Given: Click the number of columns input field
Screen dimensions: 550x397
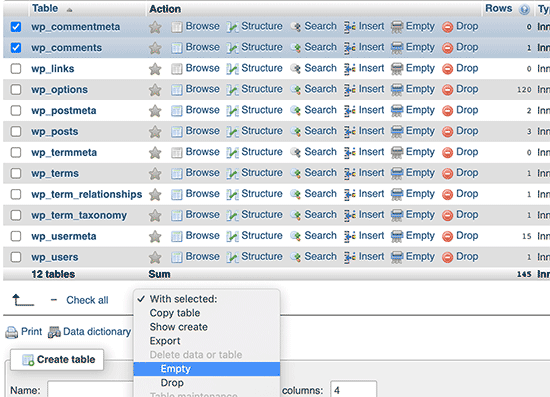Looking at the screenshot, I should click(x=353, y=389).
